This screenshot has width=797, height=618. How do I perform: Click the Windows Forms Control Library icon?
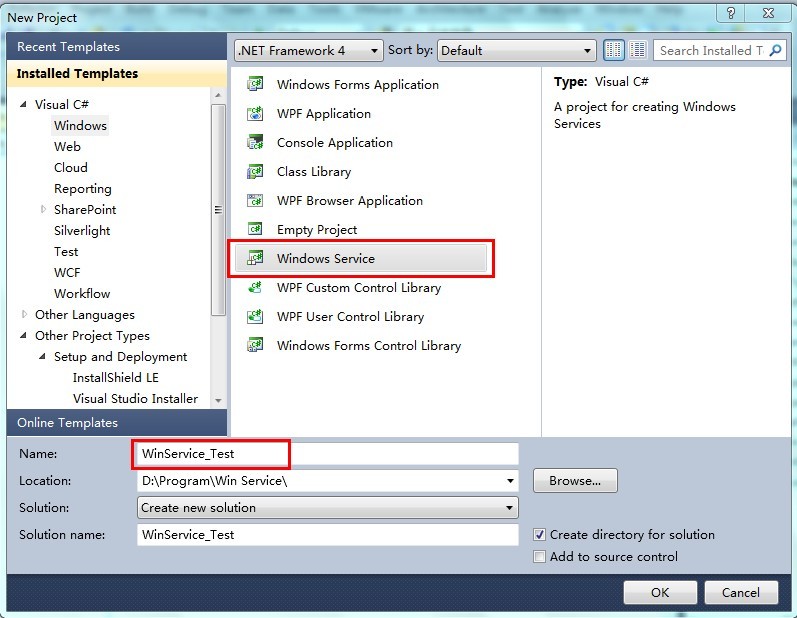pos(255,346)
